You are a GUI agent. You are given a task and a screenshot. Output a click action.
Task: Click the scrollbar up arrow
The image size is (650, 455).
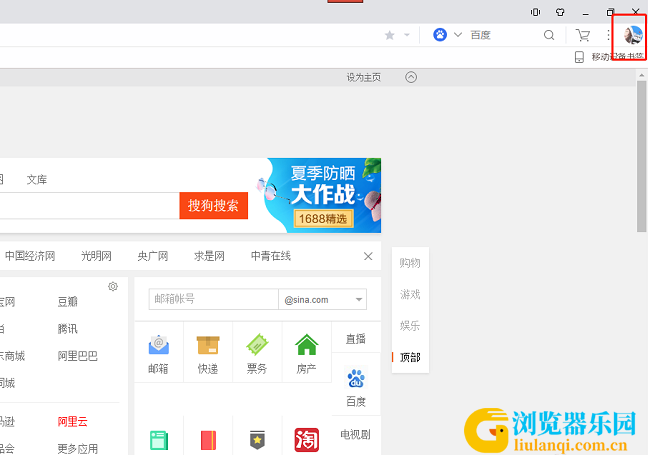tap(641, 75)
